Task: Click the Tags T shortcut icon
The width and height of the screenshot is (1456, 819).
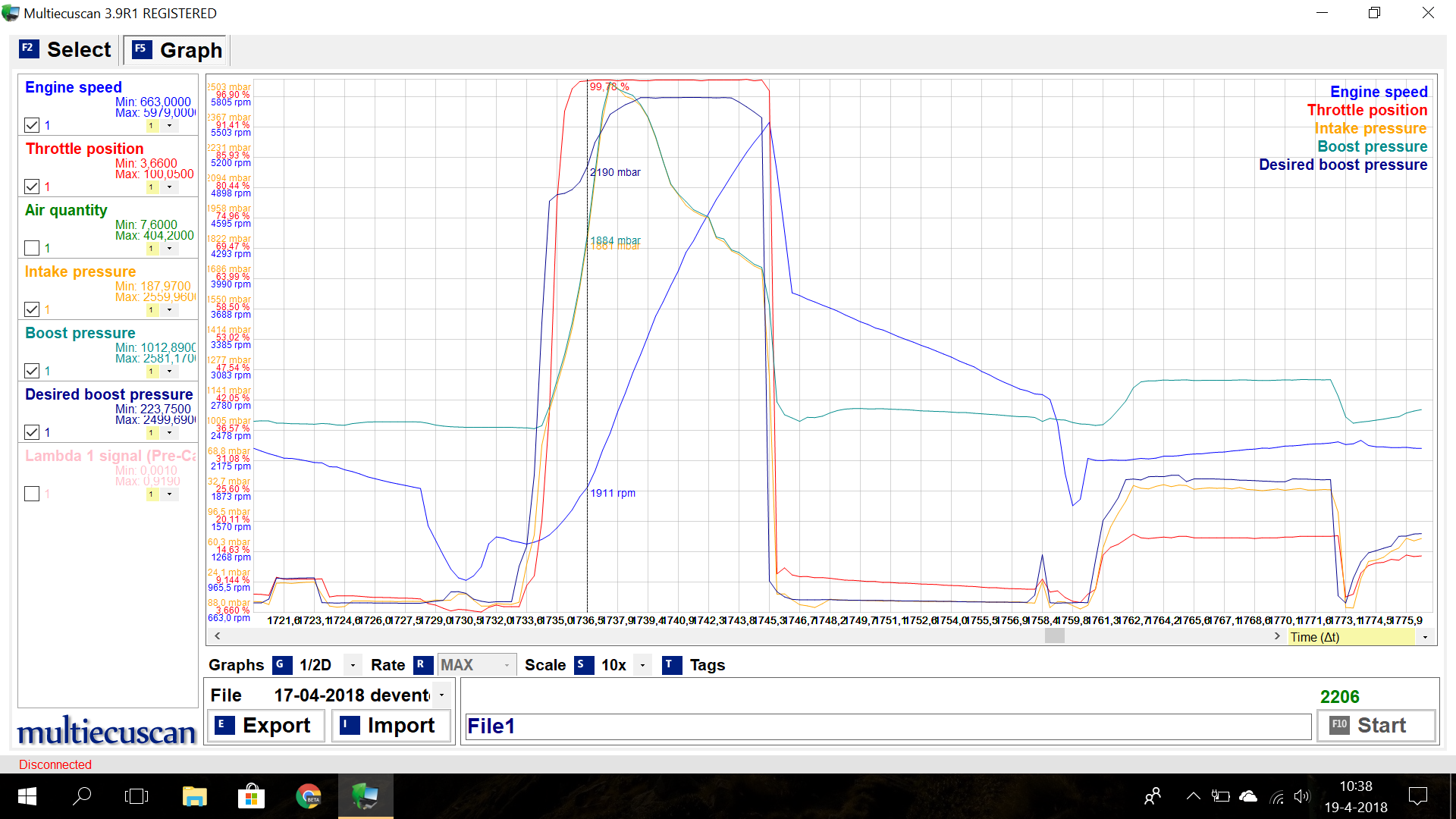Action: tap(671, 665)
